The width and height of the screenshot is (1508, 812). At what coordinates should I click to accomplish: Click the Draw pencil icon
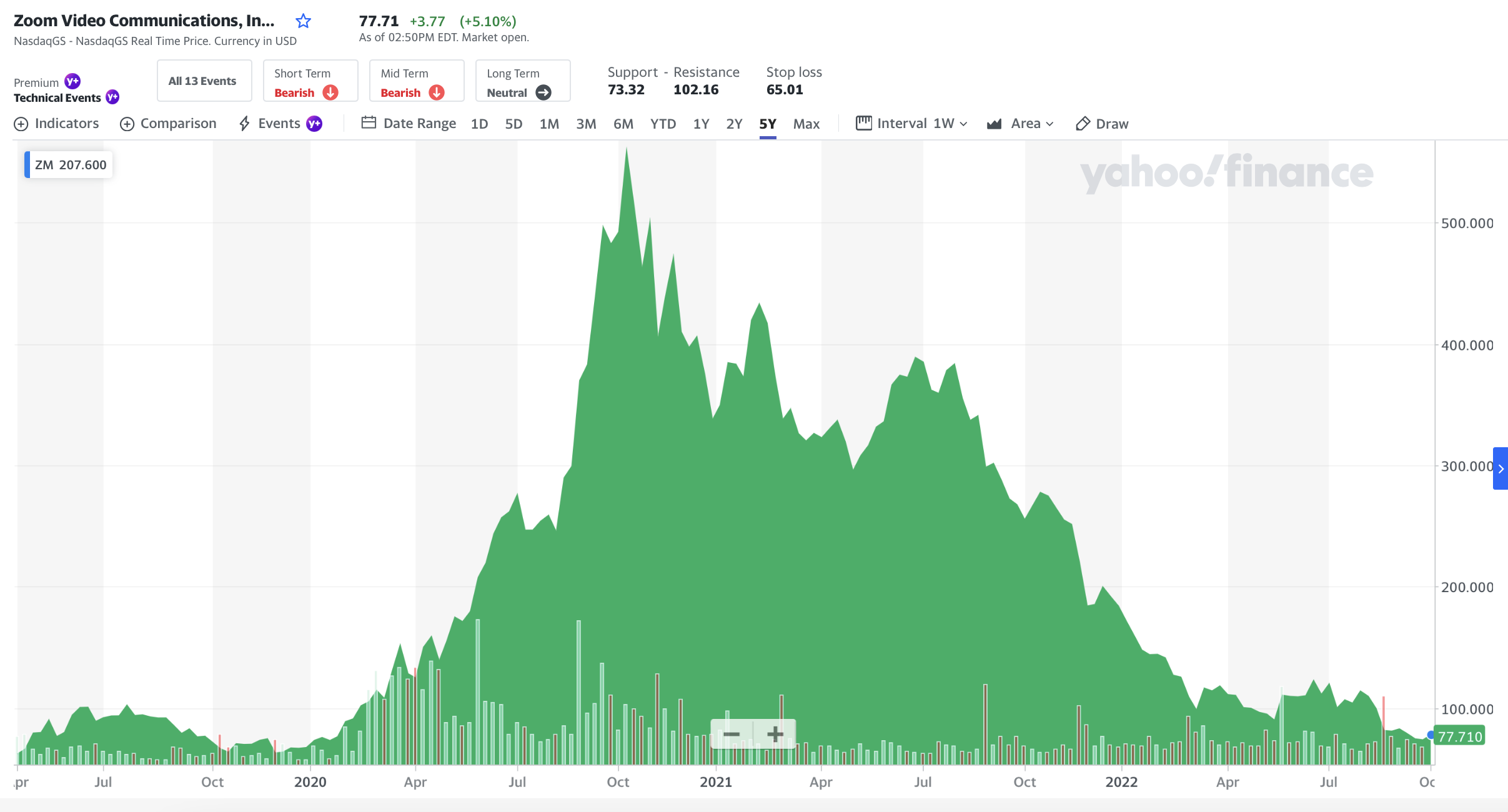(x=1083, y=124)
